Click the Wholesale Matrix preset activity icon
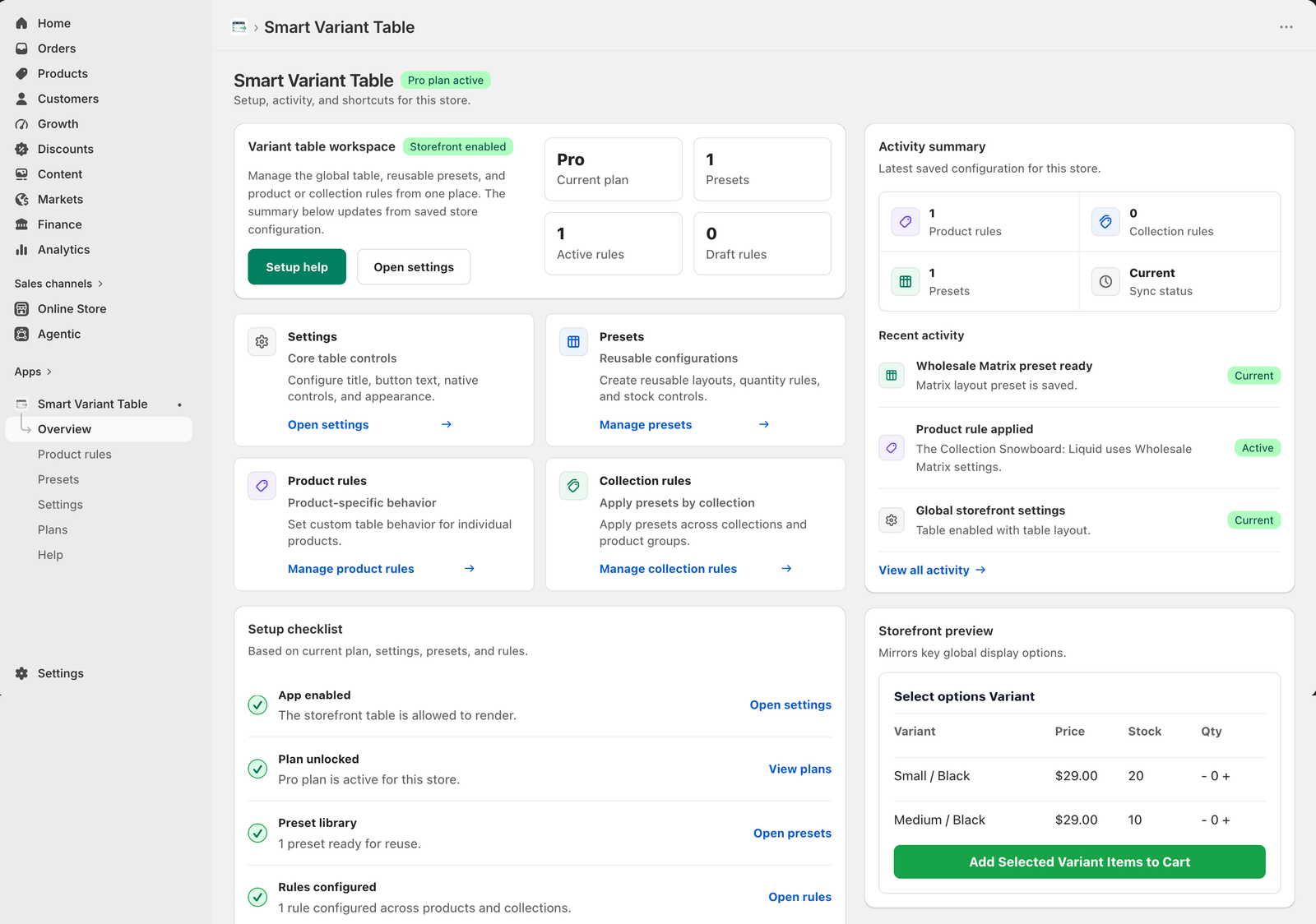The width and height of the screenshot is (1316, 924). [x=892, y=376]
